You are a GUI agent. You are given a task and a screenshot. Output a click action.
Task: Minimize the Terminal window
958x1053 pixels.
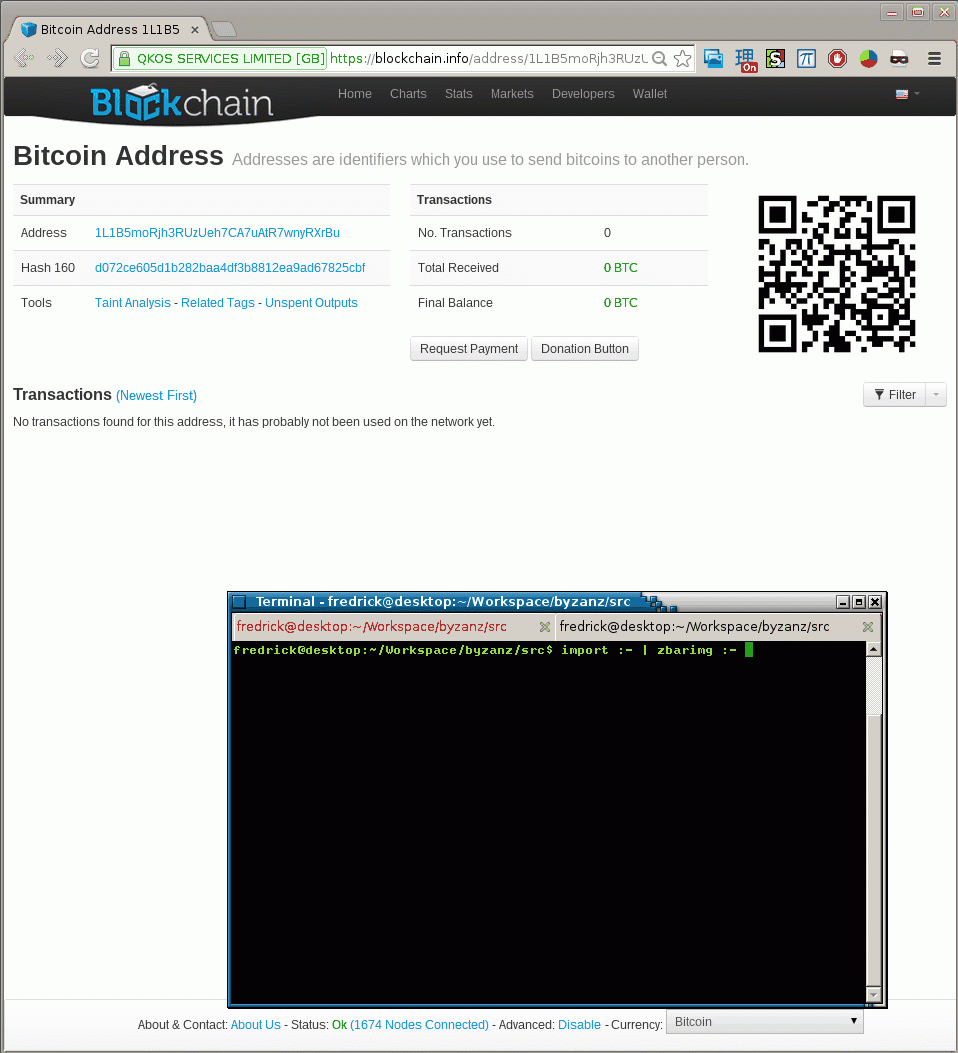pos(843,602)
